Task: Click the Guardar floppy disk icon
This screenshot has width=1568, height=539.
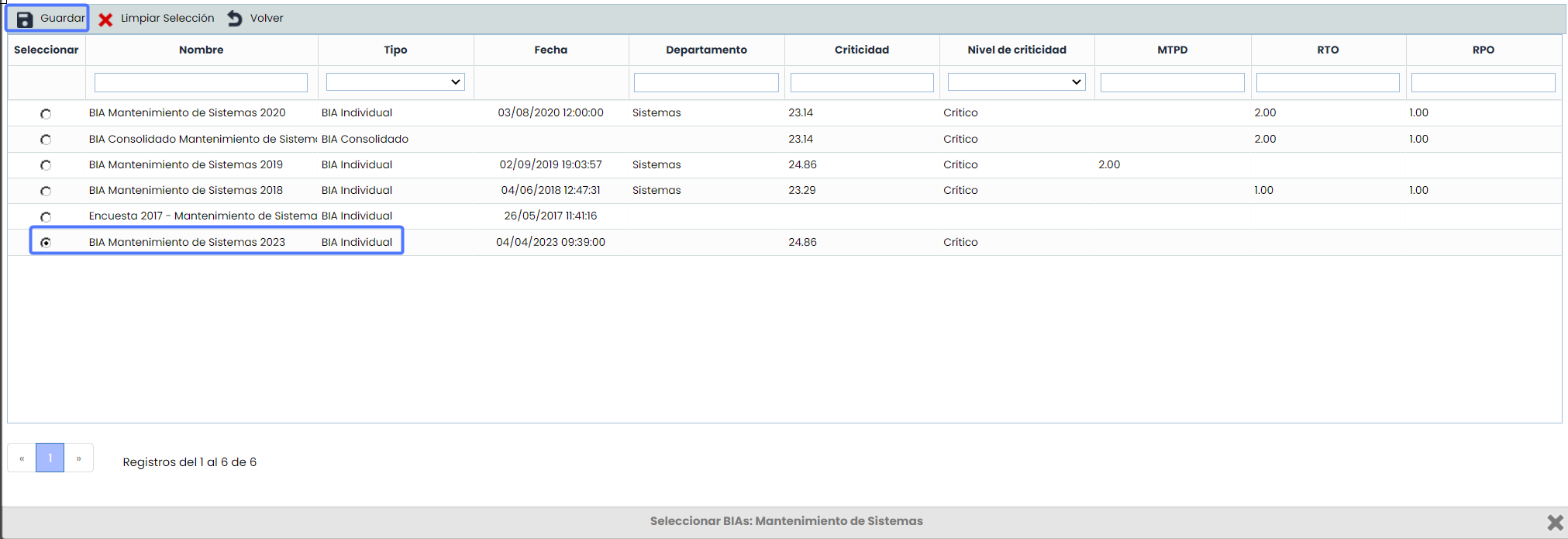Action: coord(25,19)
